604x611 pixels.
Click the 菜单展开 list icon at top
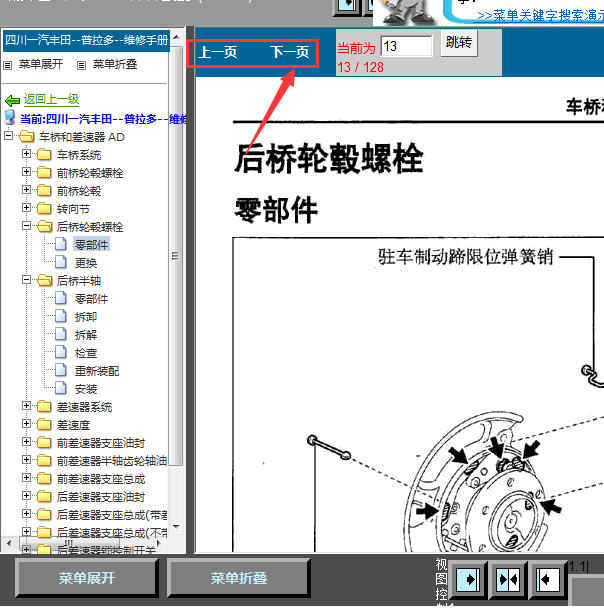(7, 65)
